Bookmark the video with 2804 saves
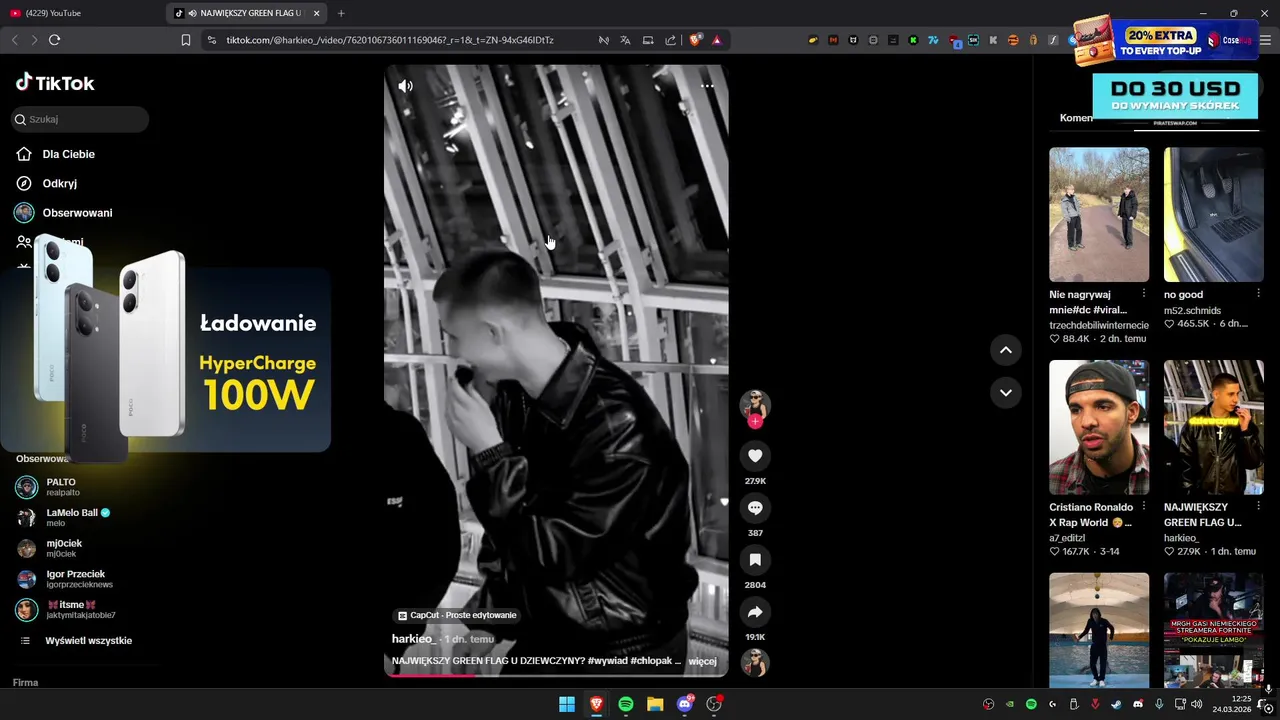 tap(755, 560)
